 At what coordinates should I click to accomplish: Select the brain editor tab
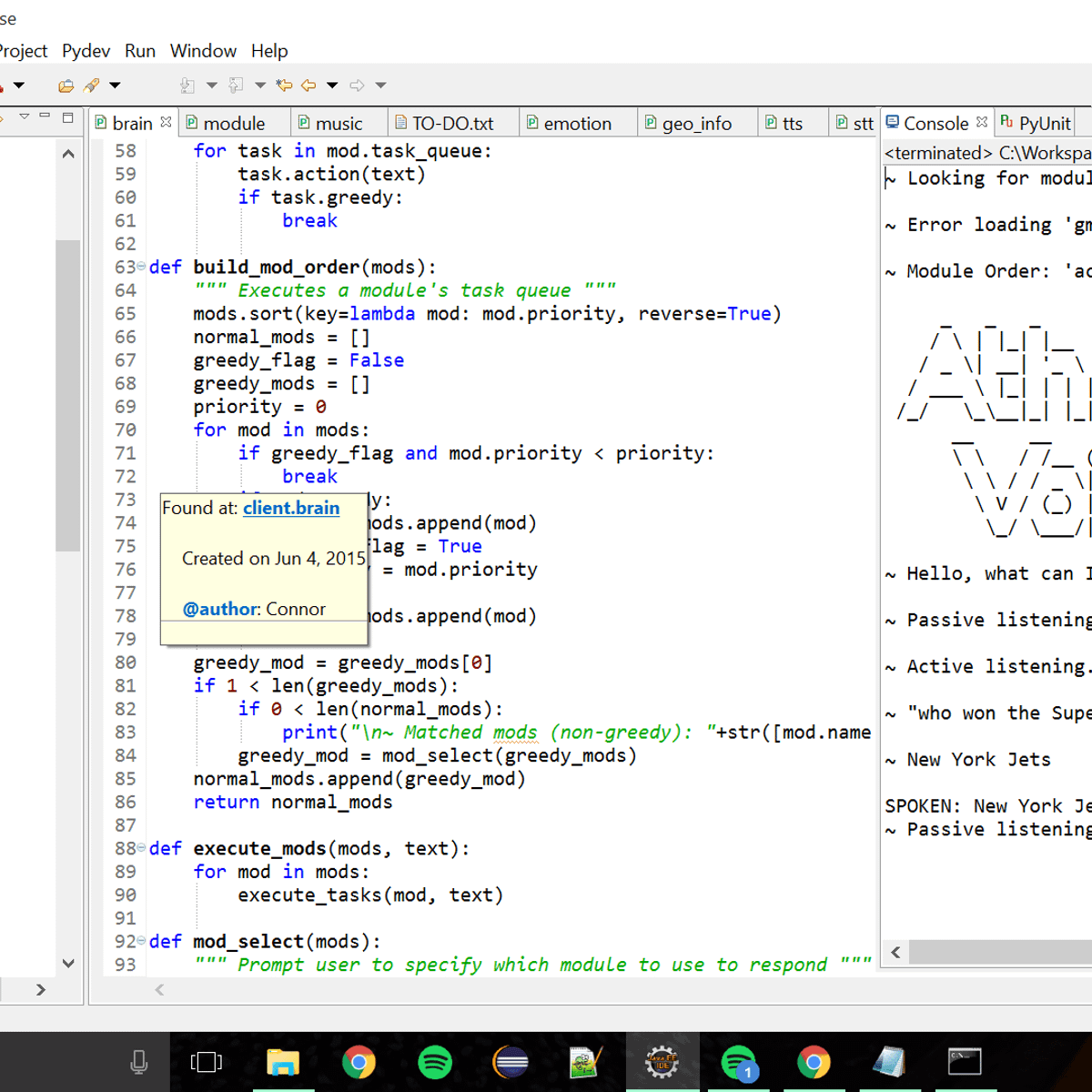tap(132, 123)
